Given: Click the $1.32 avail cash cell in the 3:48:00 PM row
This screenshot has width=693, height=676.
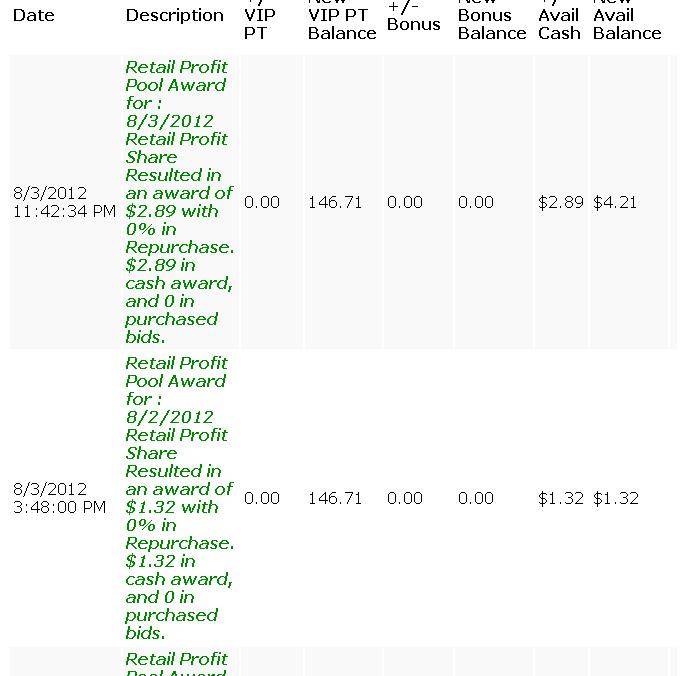Looking at the screenshot, I should click(560, 498).
